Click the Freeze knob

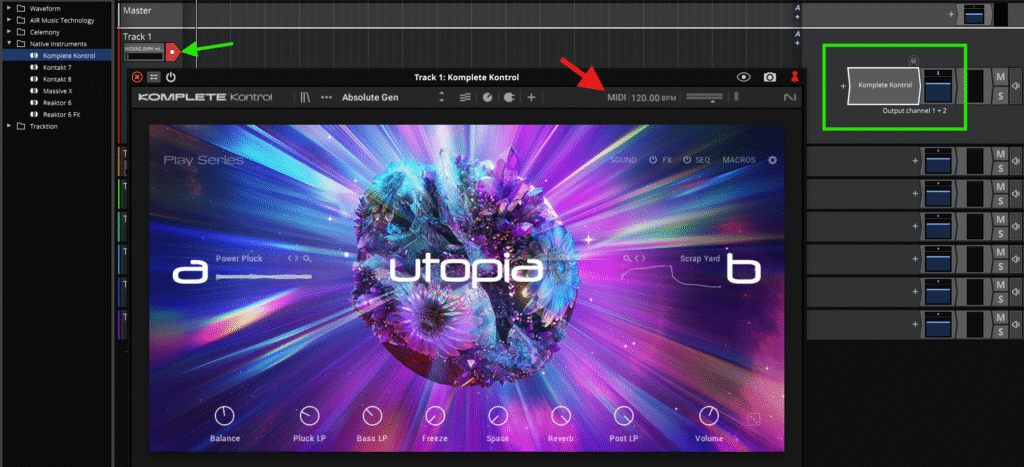click(x=435, y=415)
